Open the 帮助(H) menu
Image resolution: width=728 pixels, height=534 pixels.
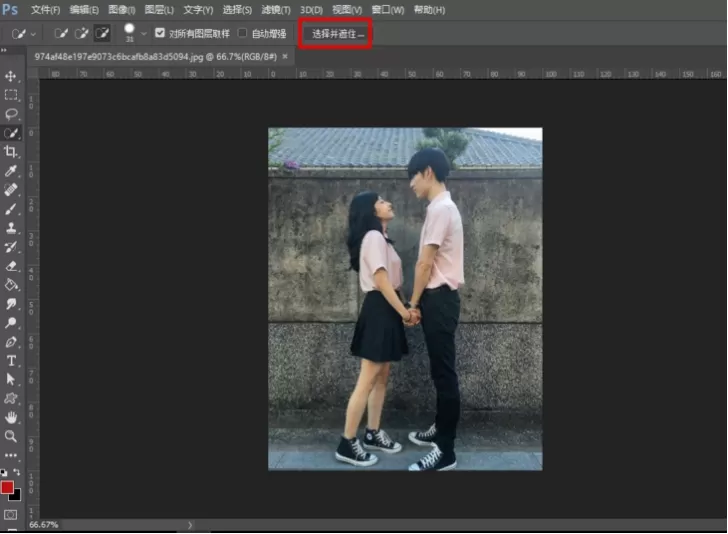pos(429,10)
